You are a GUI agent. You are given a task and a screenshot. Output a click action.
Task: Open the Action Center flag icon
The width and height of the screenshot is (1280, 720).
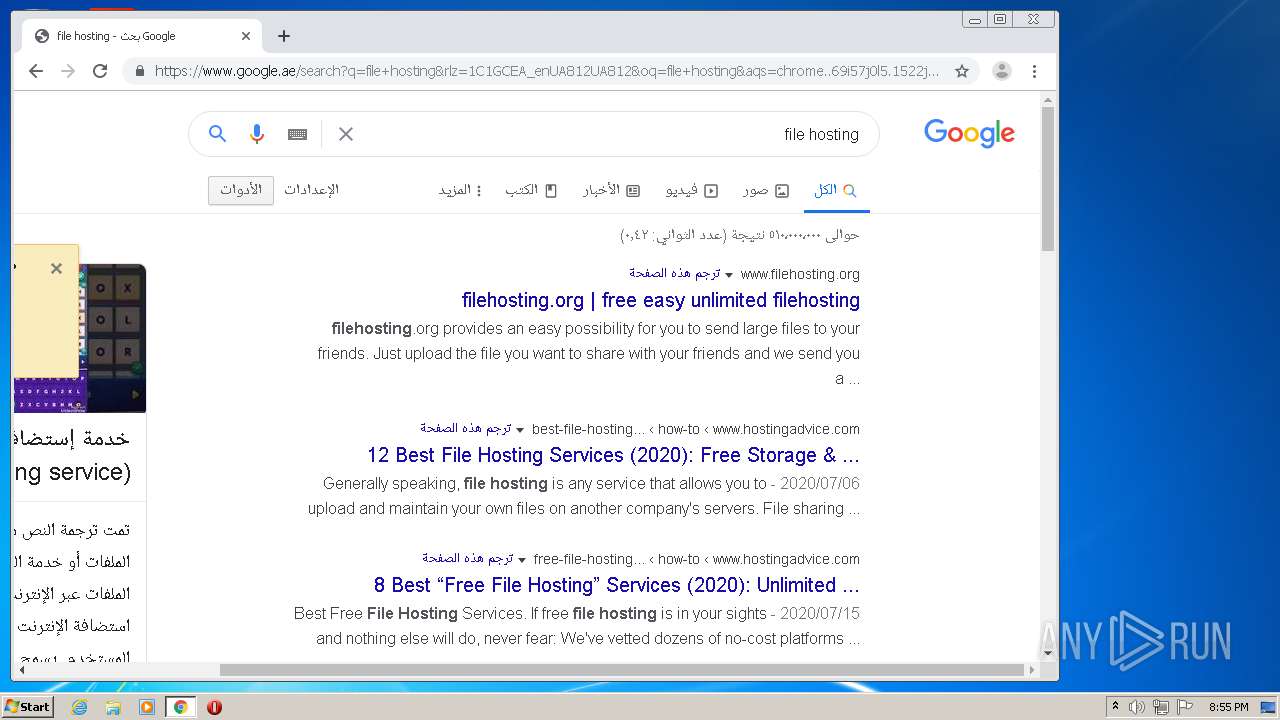click(x=1185, y=707)
